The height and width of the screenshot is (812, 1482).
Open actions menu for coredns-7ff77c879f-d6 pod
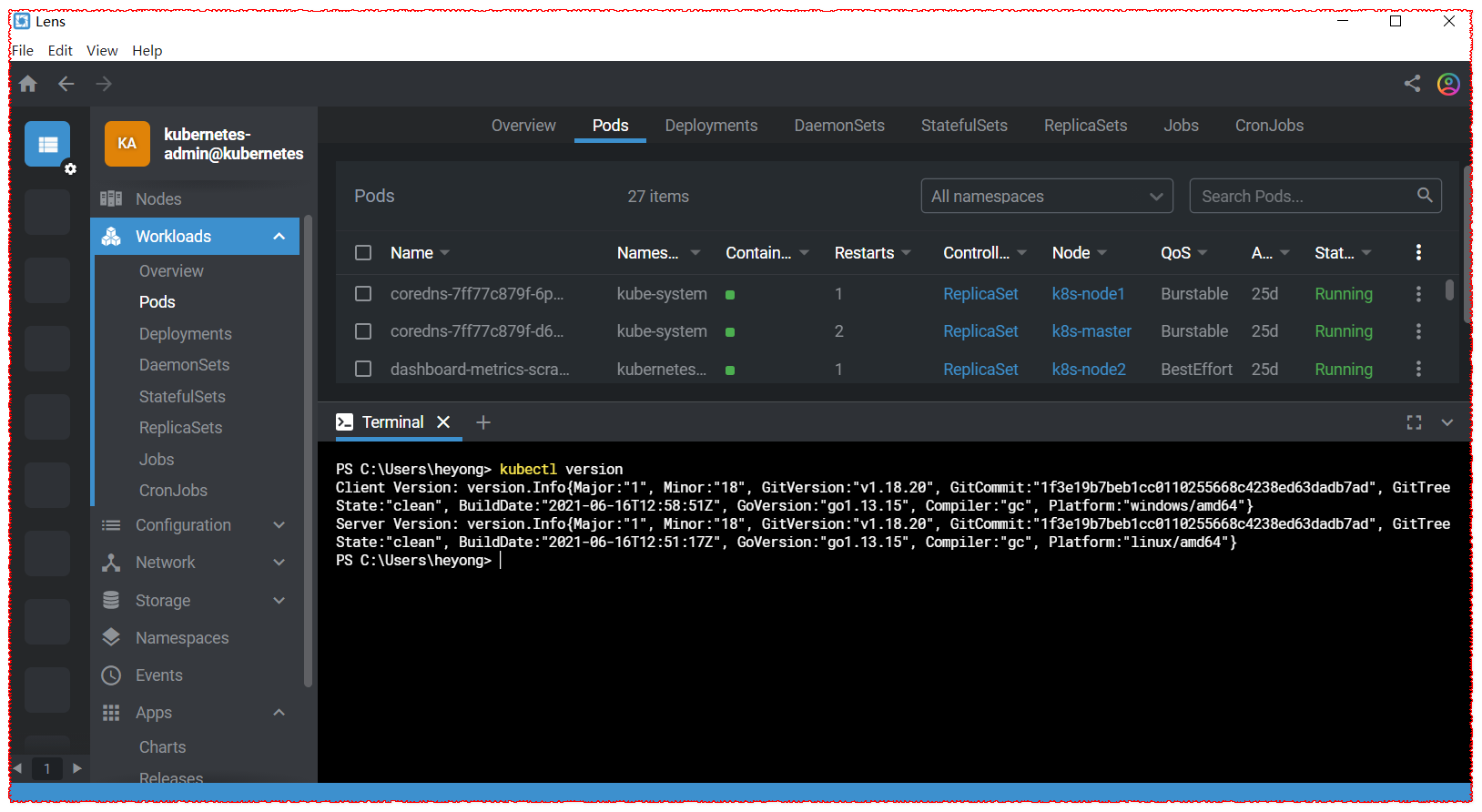[x=1418, y=331]
